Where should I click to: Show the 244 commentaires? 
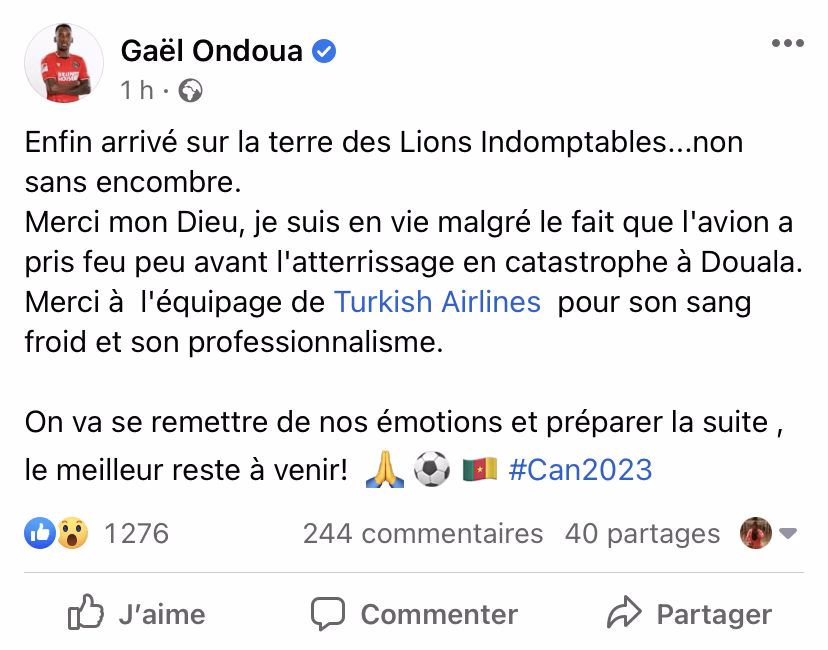[423, 534]
